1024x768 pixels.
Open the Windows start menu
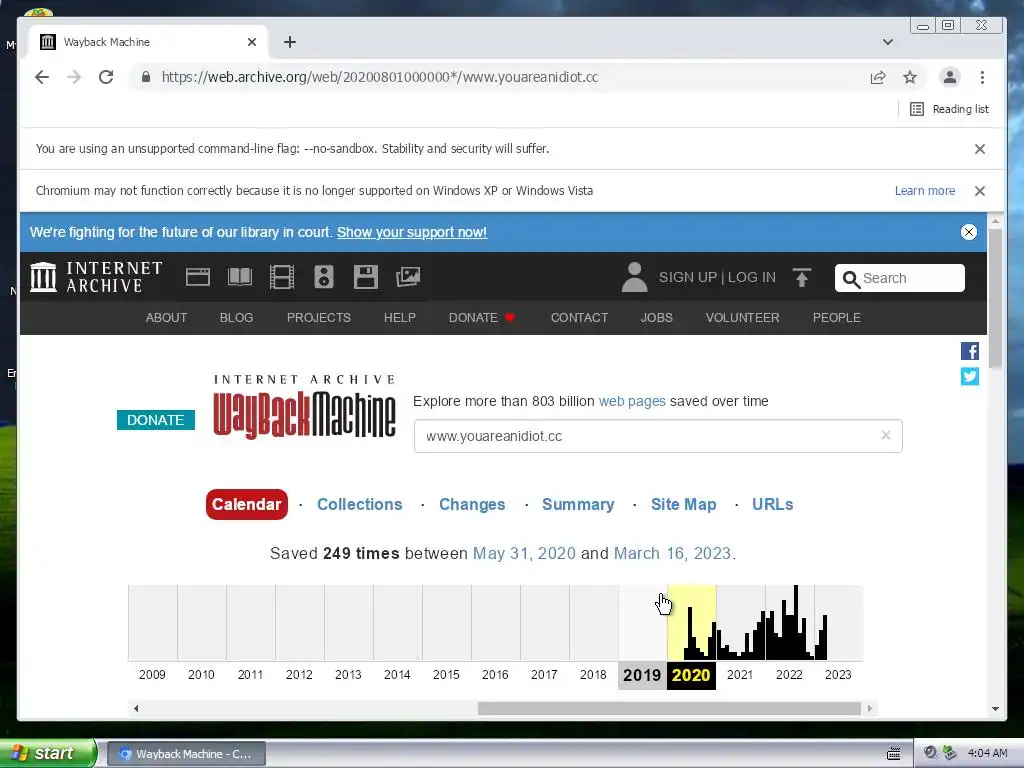(x=48, y=753)
